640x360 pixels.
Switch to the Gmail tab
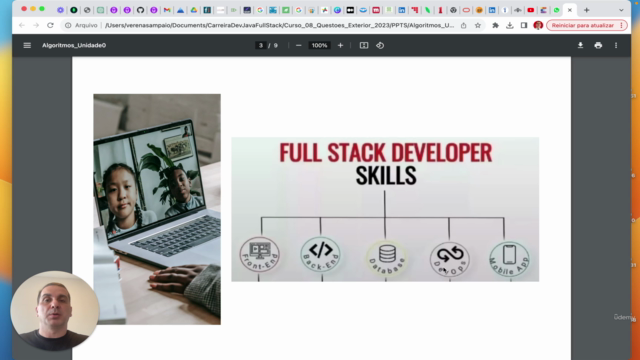coord(167,10)
